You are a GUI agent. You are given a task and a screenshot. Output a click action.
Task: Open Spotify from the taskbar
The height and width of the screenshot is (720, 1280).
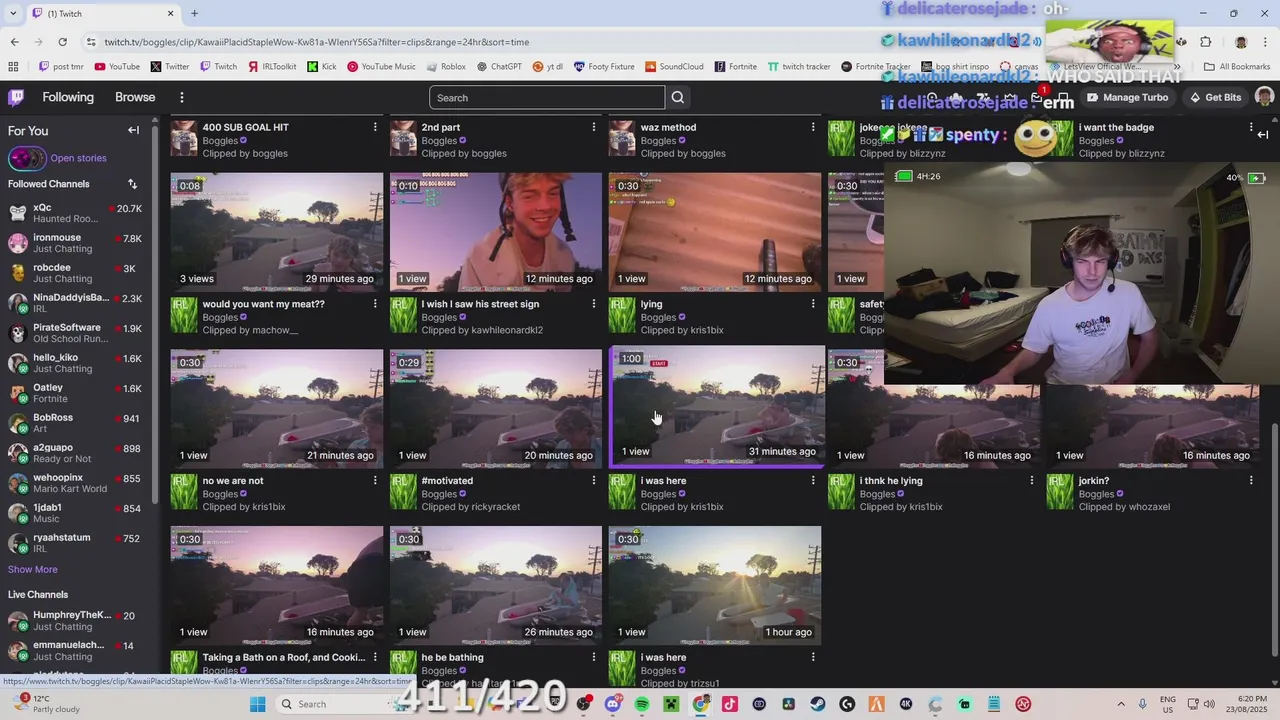click(x=642, y=704)
